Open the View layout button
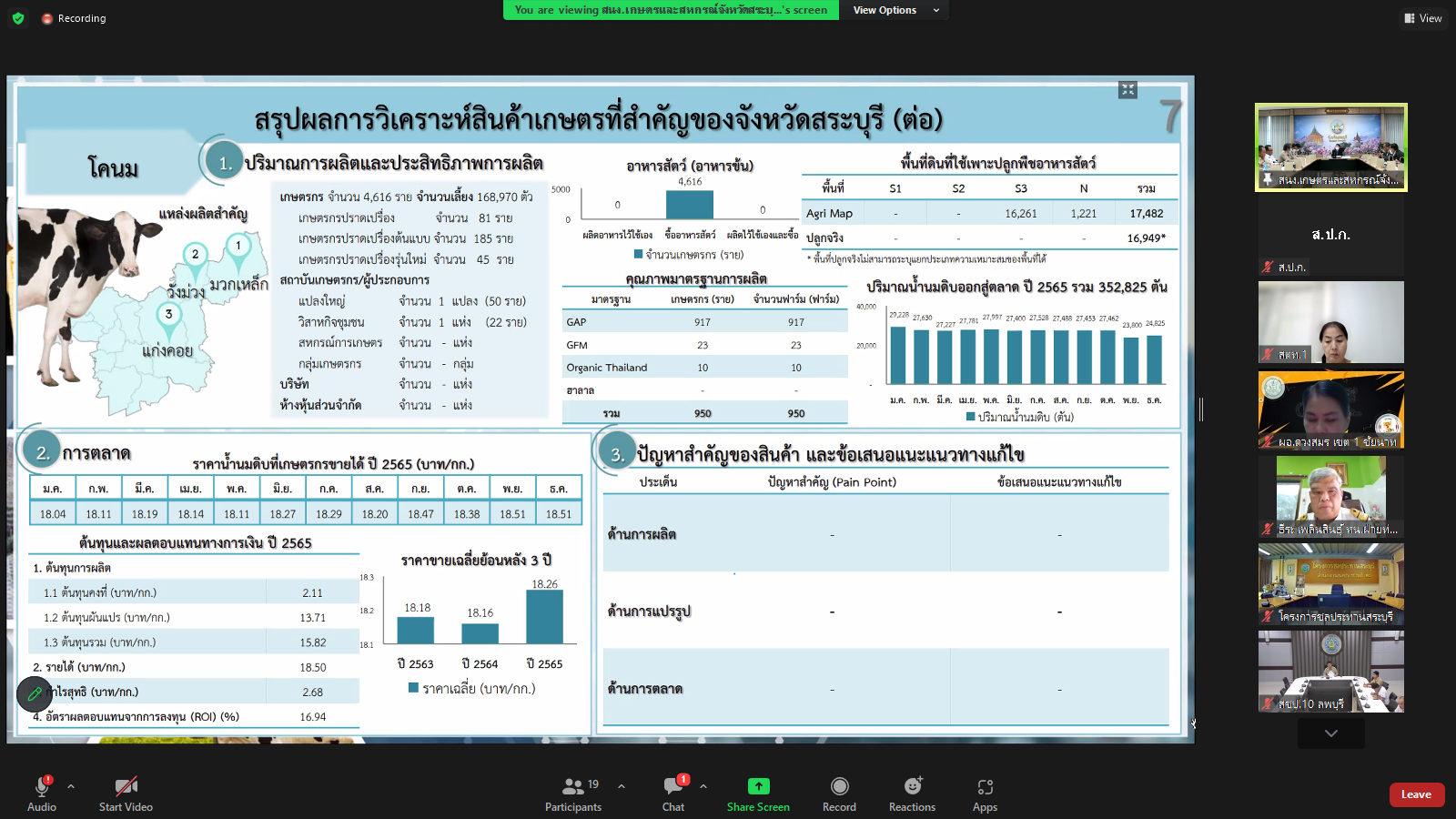Image resolution: width=1456 pixels, height=819 pixels. [x=1422, y=18]
